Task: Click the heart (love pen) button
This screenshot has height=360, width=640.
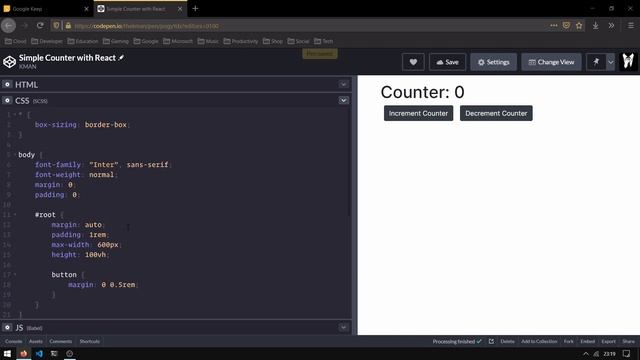Action: (413, 62)
